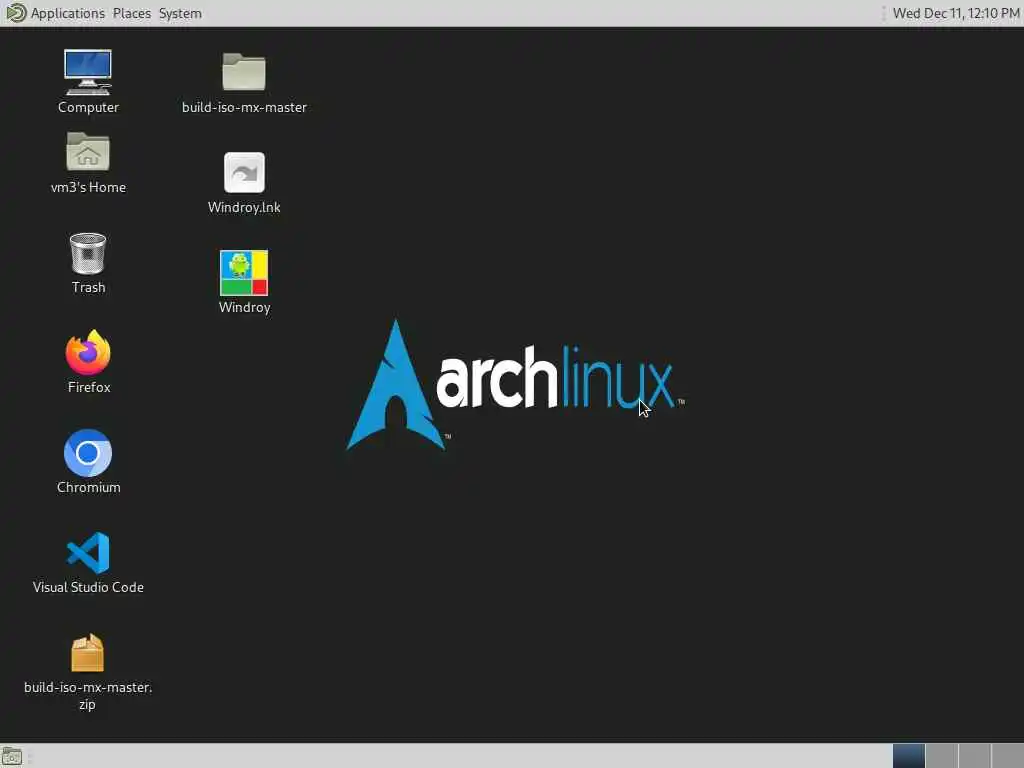Switch to the first (active) workspace

pos(908,756)
